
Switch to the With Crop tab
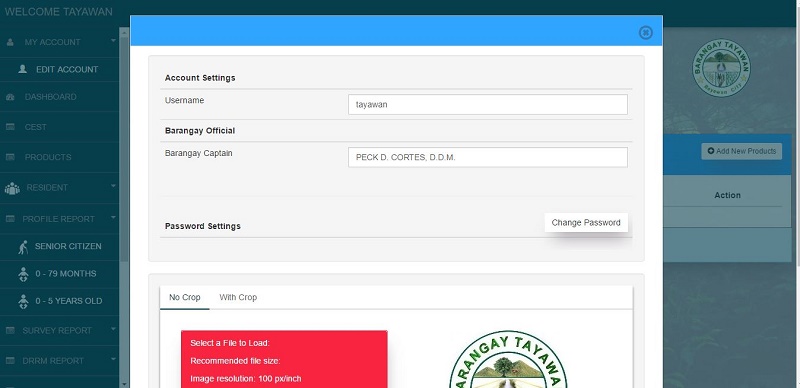coord(238,297)
